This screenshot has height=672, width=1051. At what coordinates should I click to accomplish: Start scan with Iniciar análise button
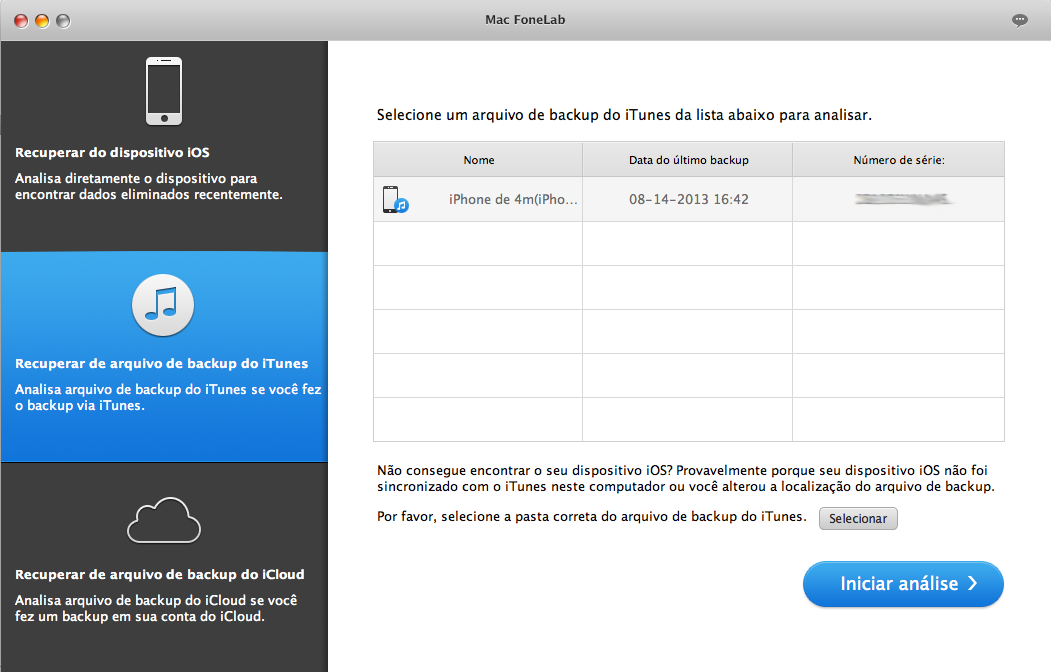[x=903, y=584]
